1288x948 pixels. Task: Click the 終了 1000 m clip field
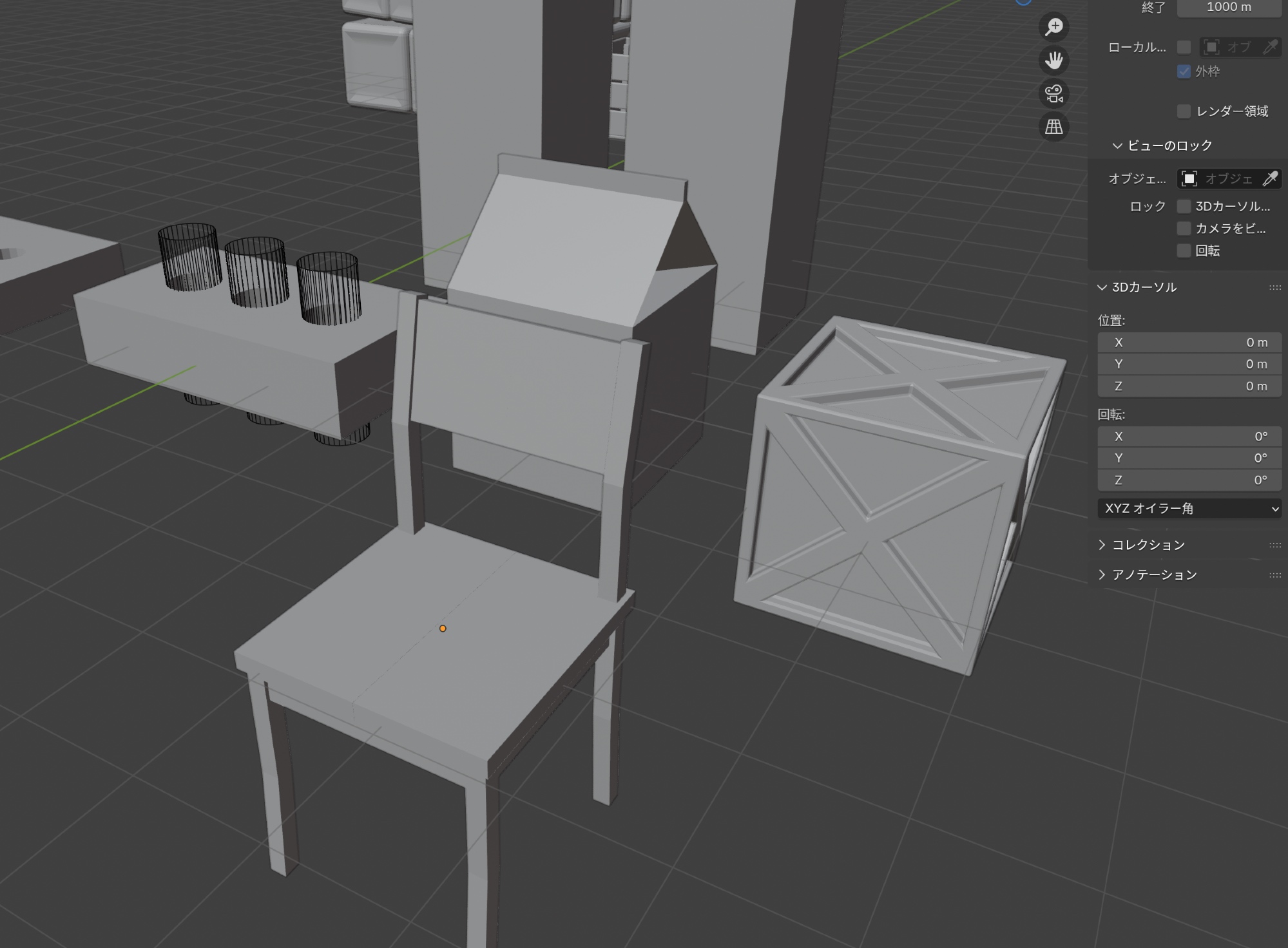click(x=1228, y=7)
